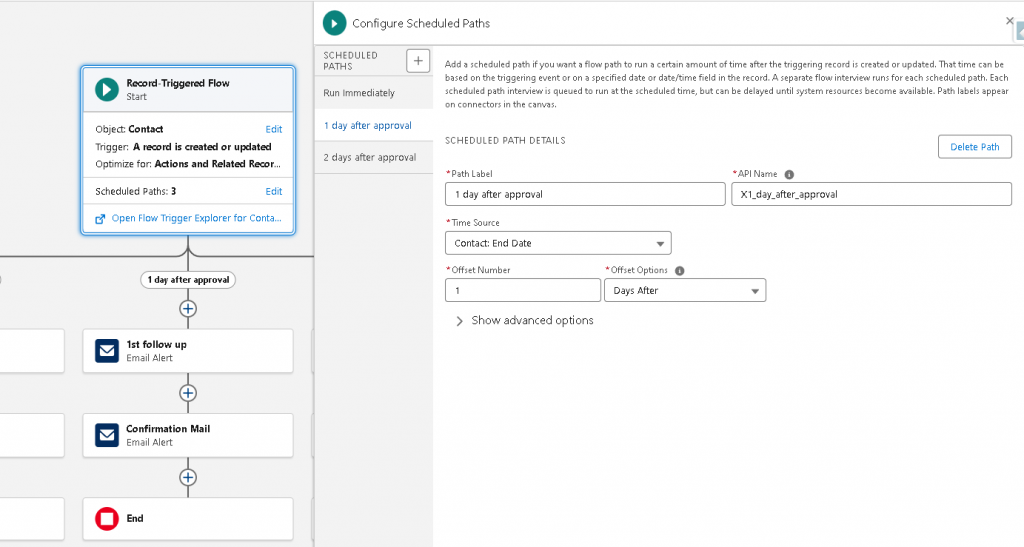Open the Offset Options Days After dropdown
Image resolution: width=1024 pixels, height=547 pixels.
684,291
